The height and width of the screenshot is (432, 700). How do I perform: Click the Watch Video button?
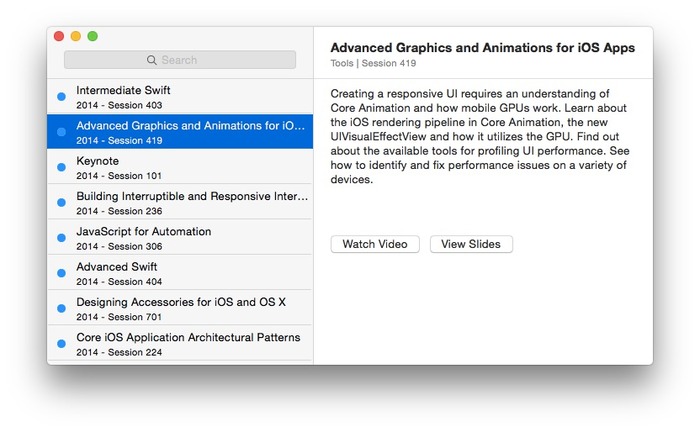click(375, 244)
